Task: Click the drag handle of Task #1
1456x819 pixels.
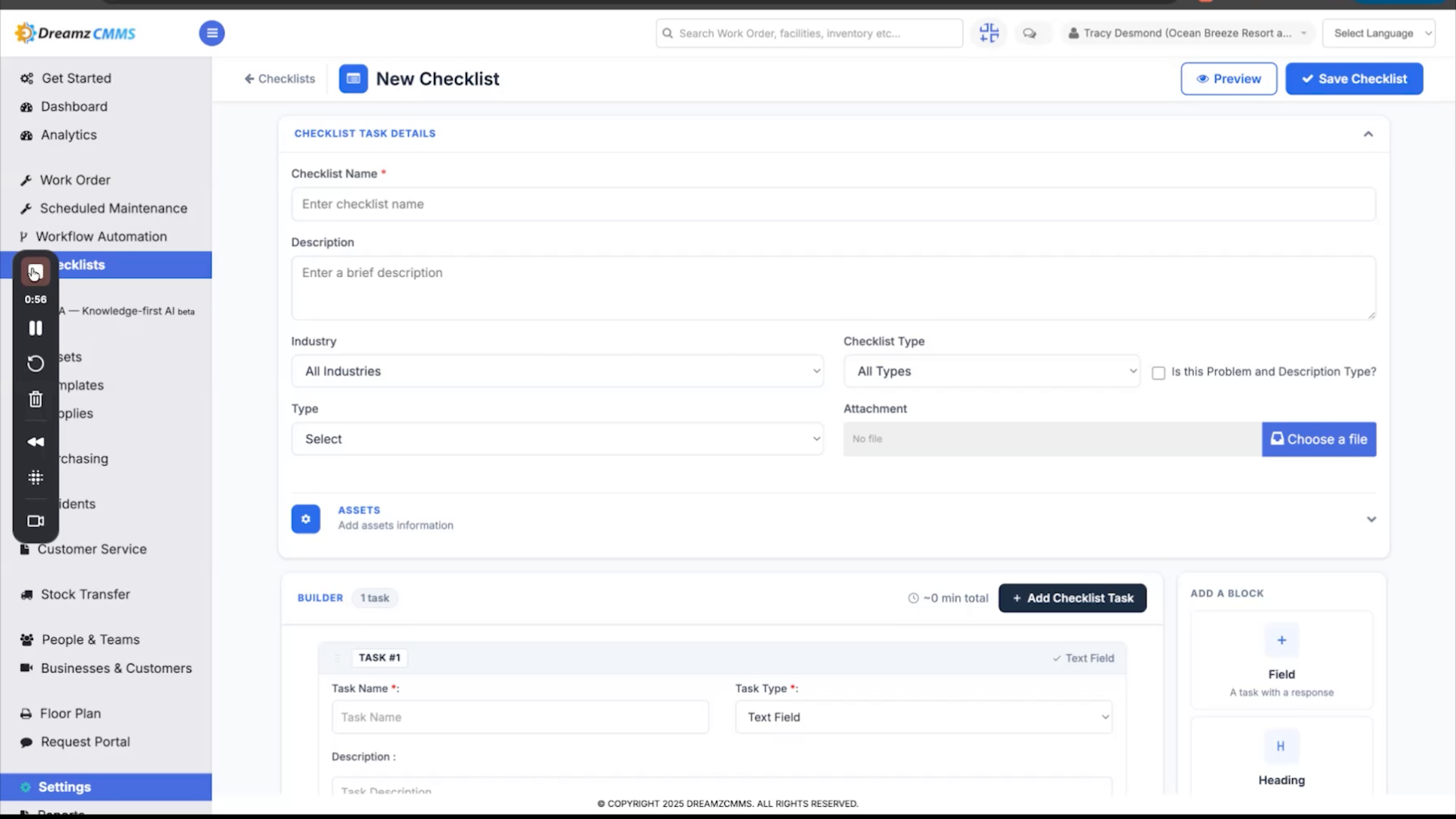Action: pos(337,658)
